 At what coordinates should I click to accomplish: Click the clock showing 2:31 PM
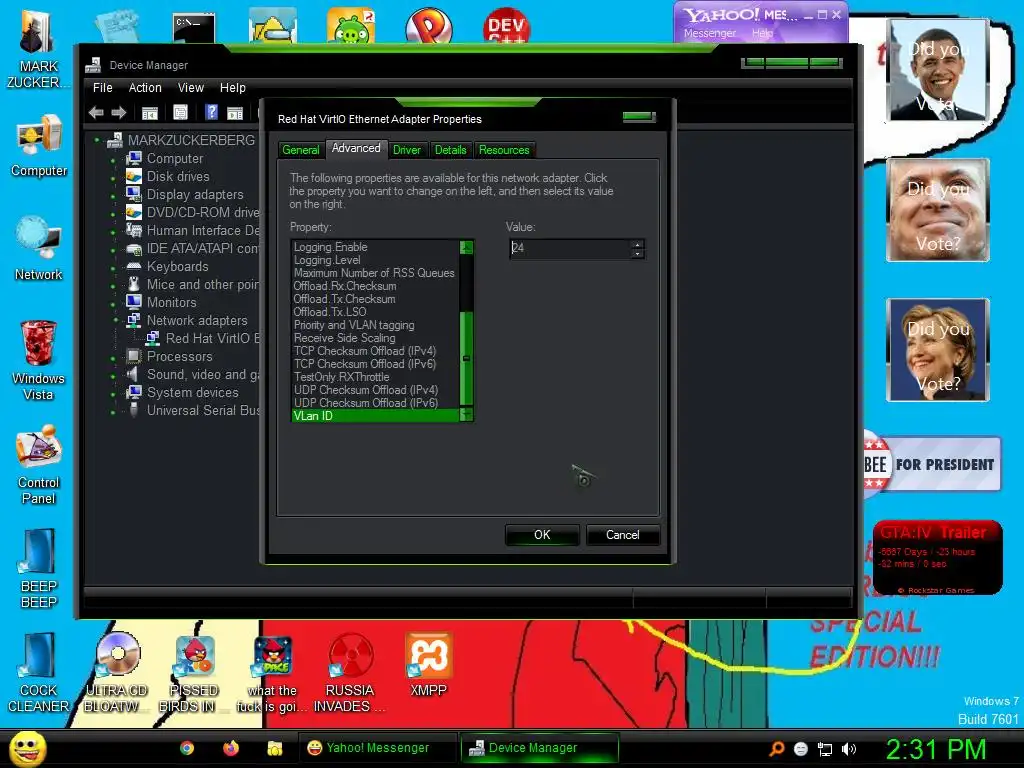point(935,749)
